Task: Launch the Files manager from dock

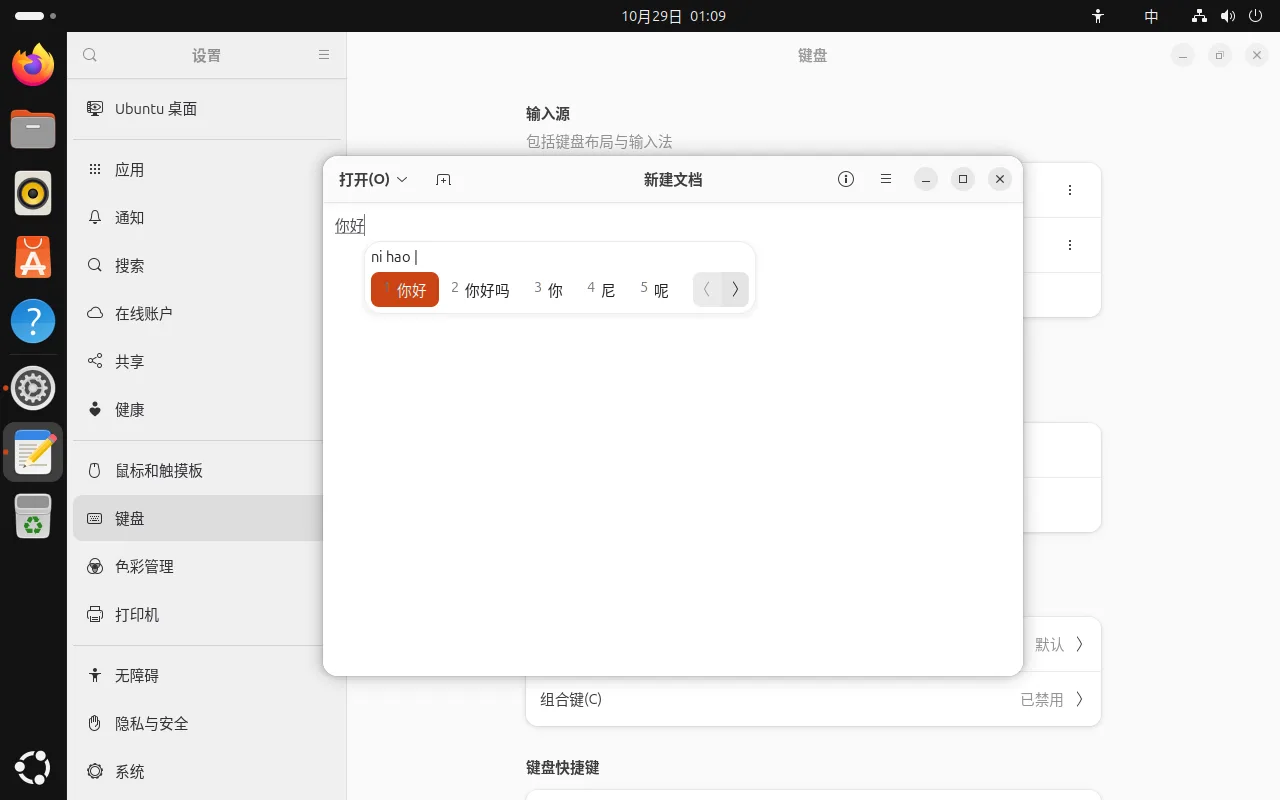Action: (x=33, y=129)
